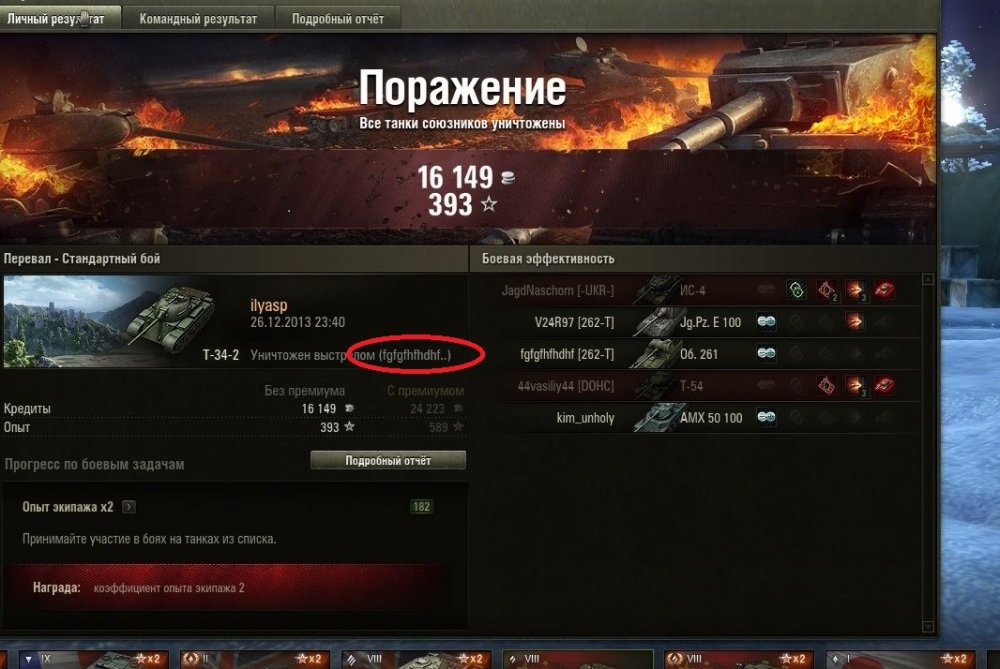Viewport: 1000px width, 669px height.
Task: Click the damage dealt icon for 44vasiliy44
Action: coord(855,386)
